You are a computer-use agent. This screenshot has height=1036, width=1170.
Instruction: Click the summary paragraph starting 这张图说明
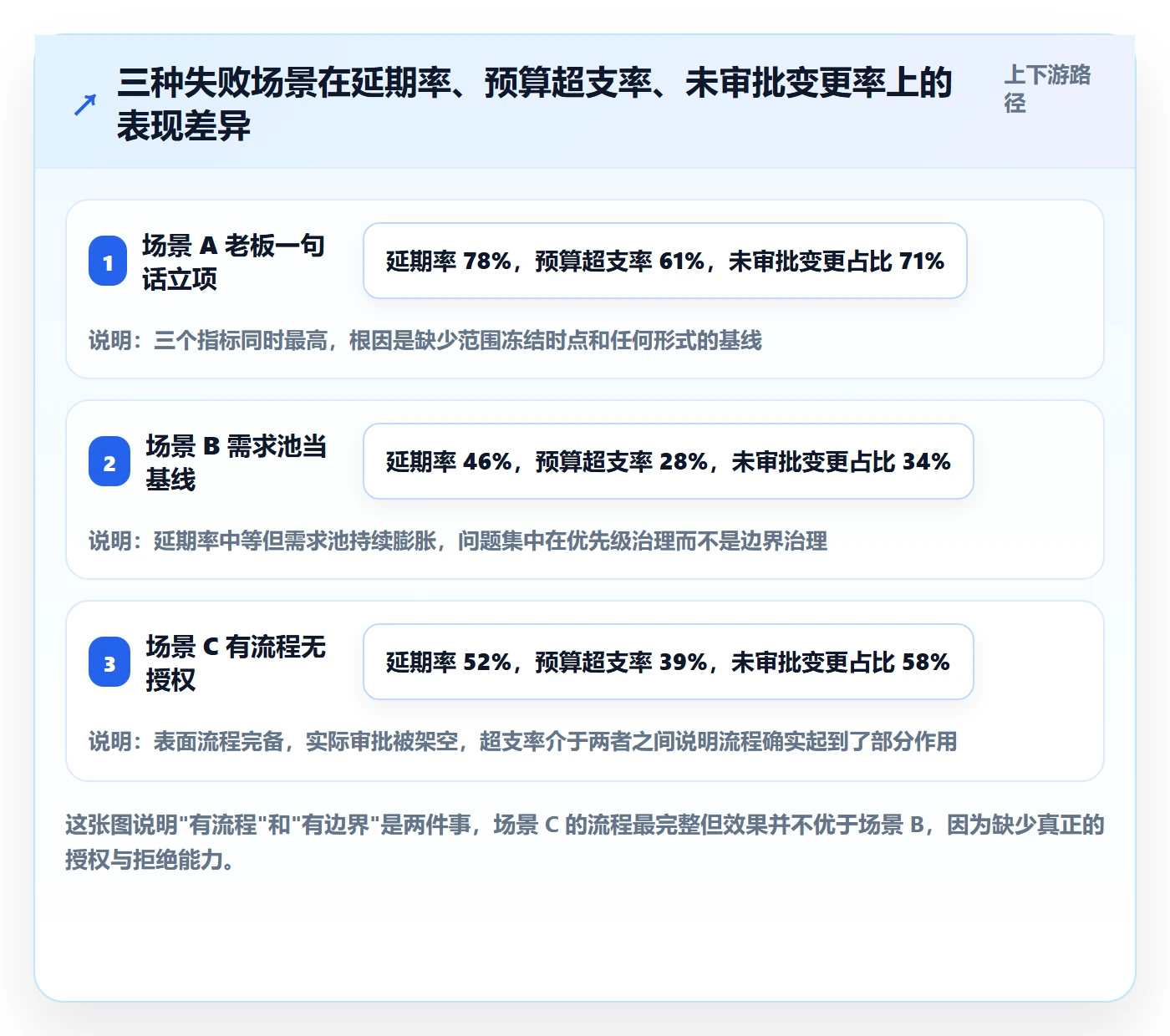[x=585, y=841]
